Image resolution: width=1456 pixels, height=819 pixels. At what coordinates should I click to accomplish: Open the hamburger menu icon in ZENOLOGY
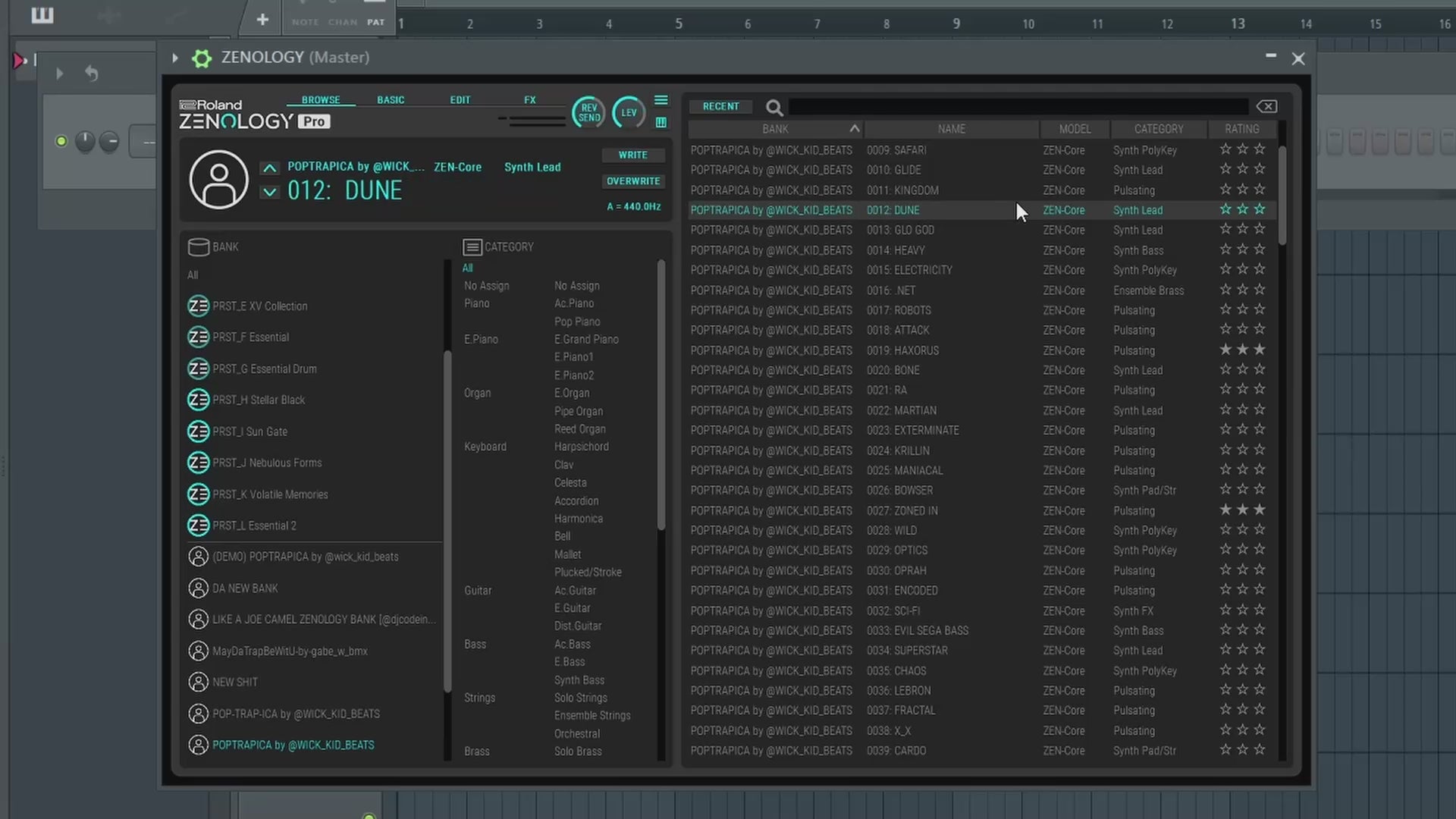coord(661,99)
